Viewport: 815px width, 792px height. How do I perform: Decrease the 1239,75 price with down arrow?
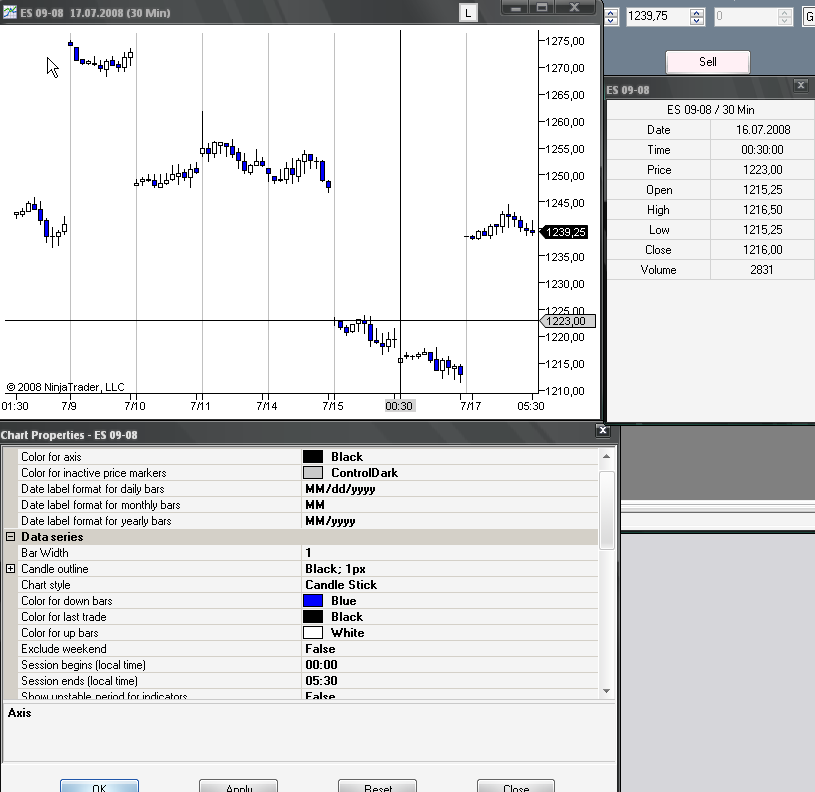[x=697, y=21]
